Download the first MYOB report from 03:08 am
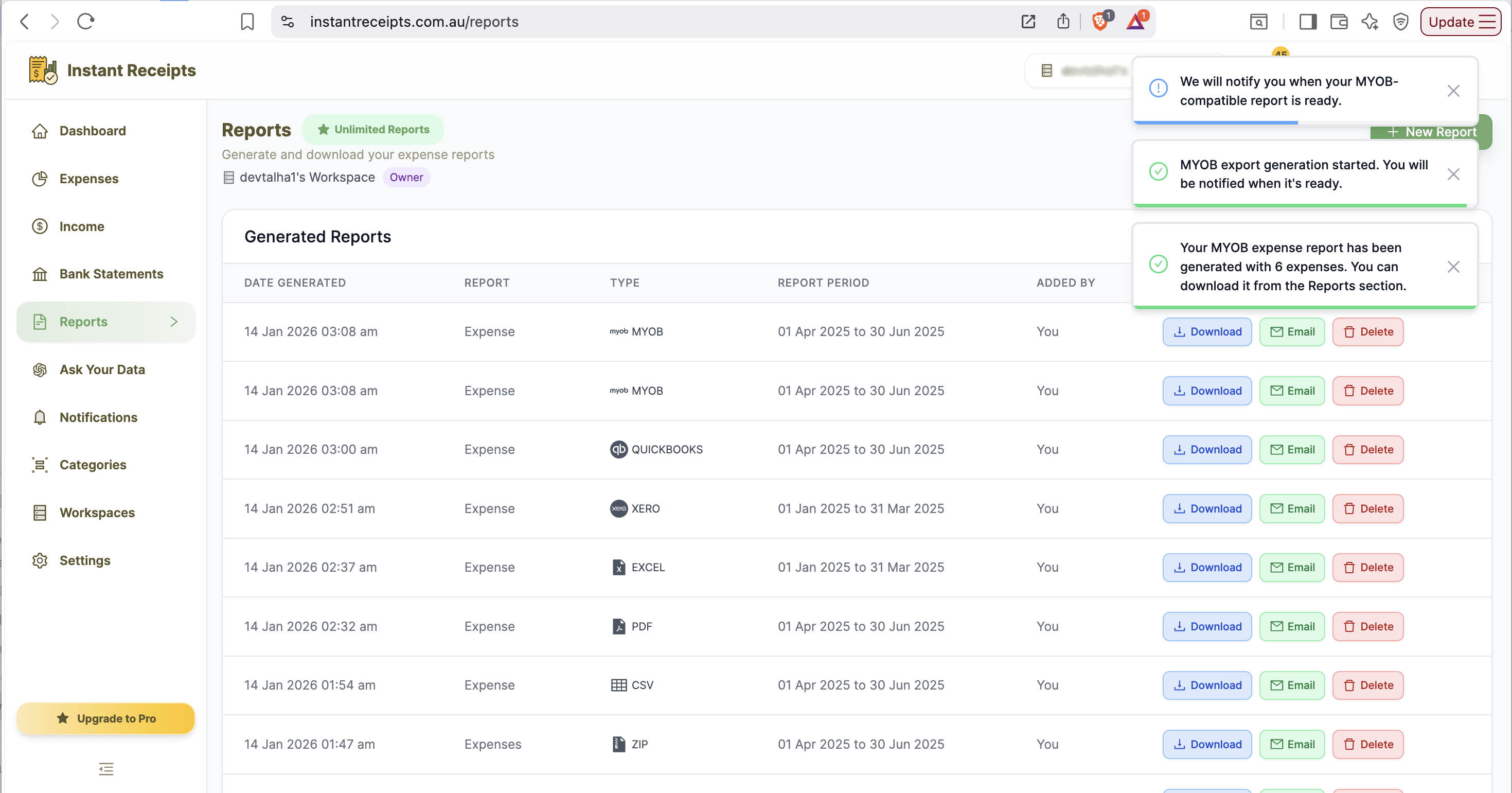The width and height of the screenshot is (1512, 793). point(1207,331)
